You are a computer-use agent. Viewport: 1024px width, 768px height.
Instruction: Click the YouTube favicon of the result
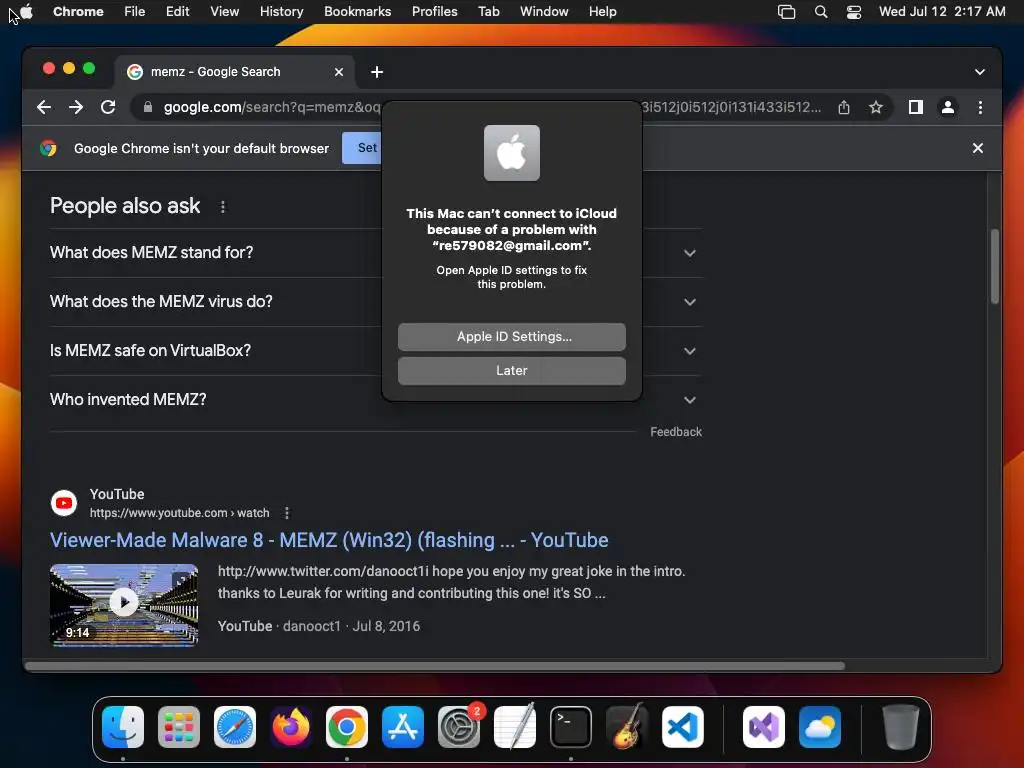(x=64, y=503)
